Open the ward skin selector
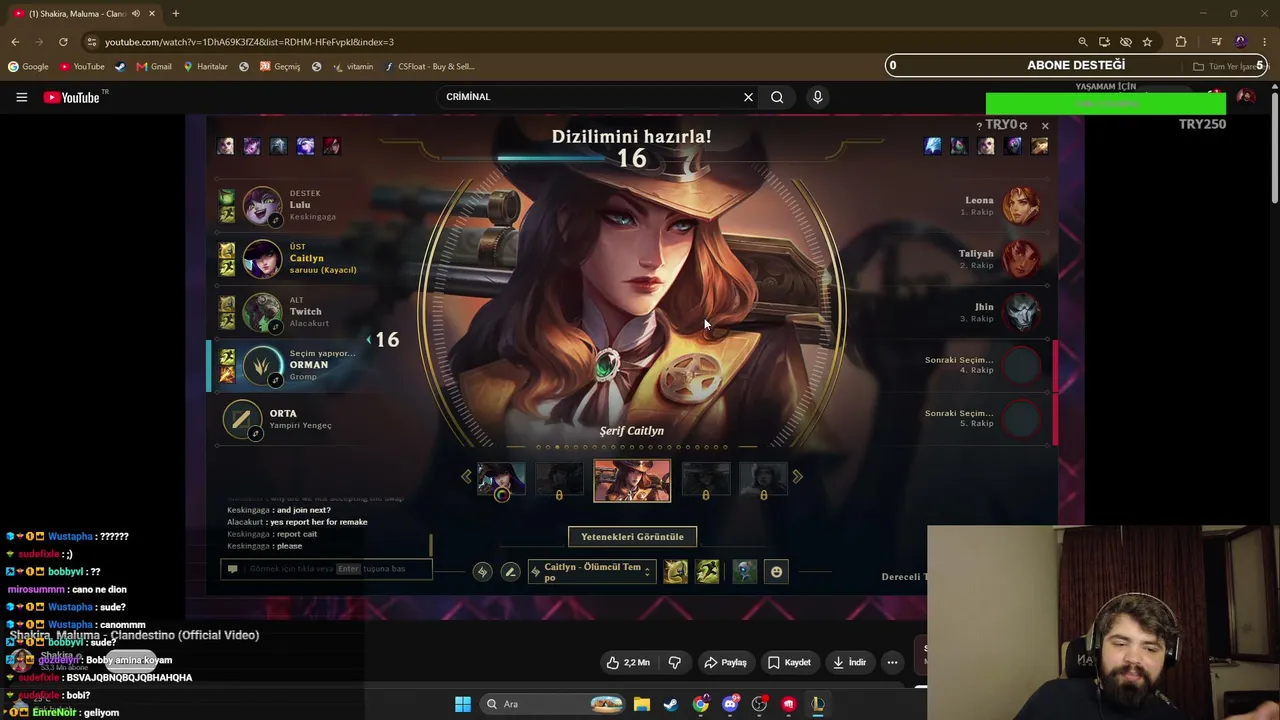1280x720 pixels. 745,572
